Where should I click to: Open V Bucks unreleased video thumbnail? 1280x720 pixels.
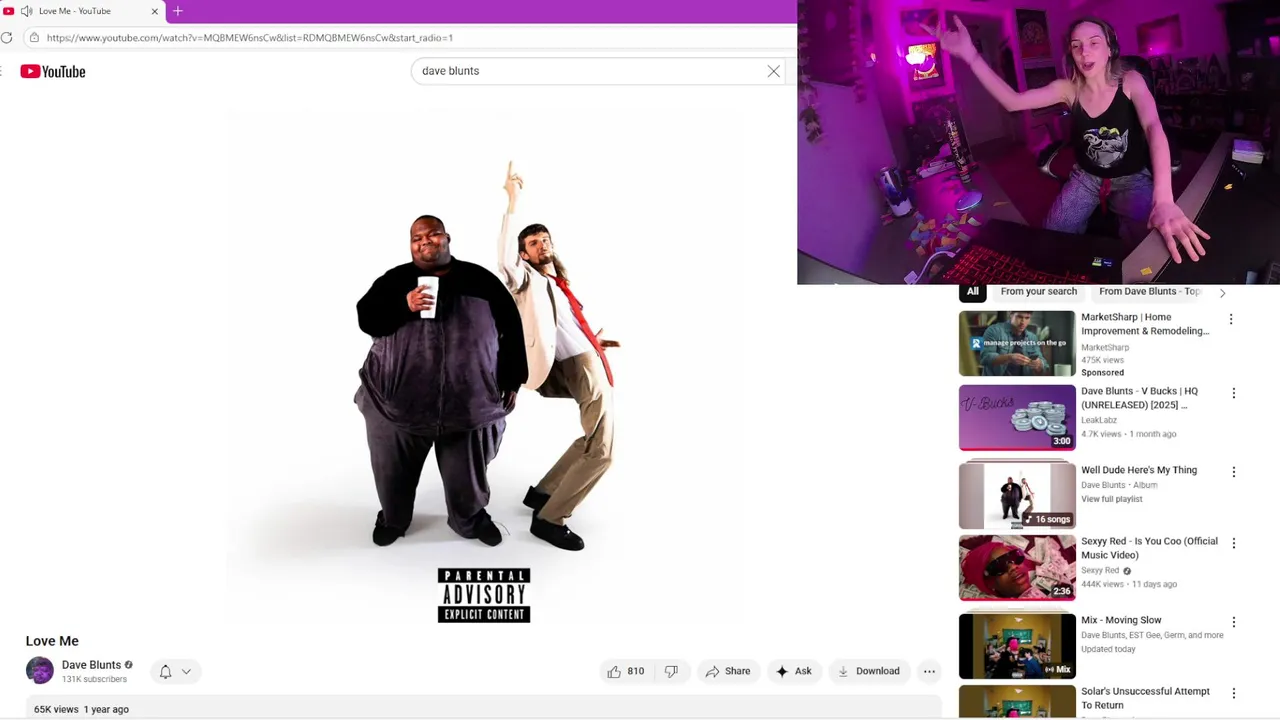[x=1017, y=418]
